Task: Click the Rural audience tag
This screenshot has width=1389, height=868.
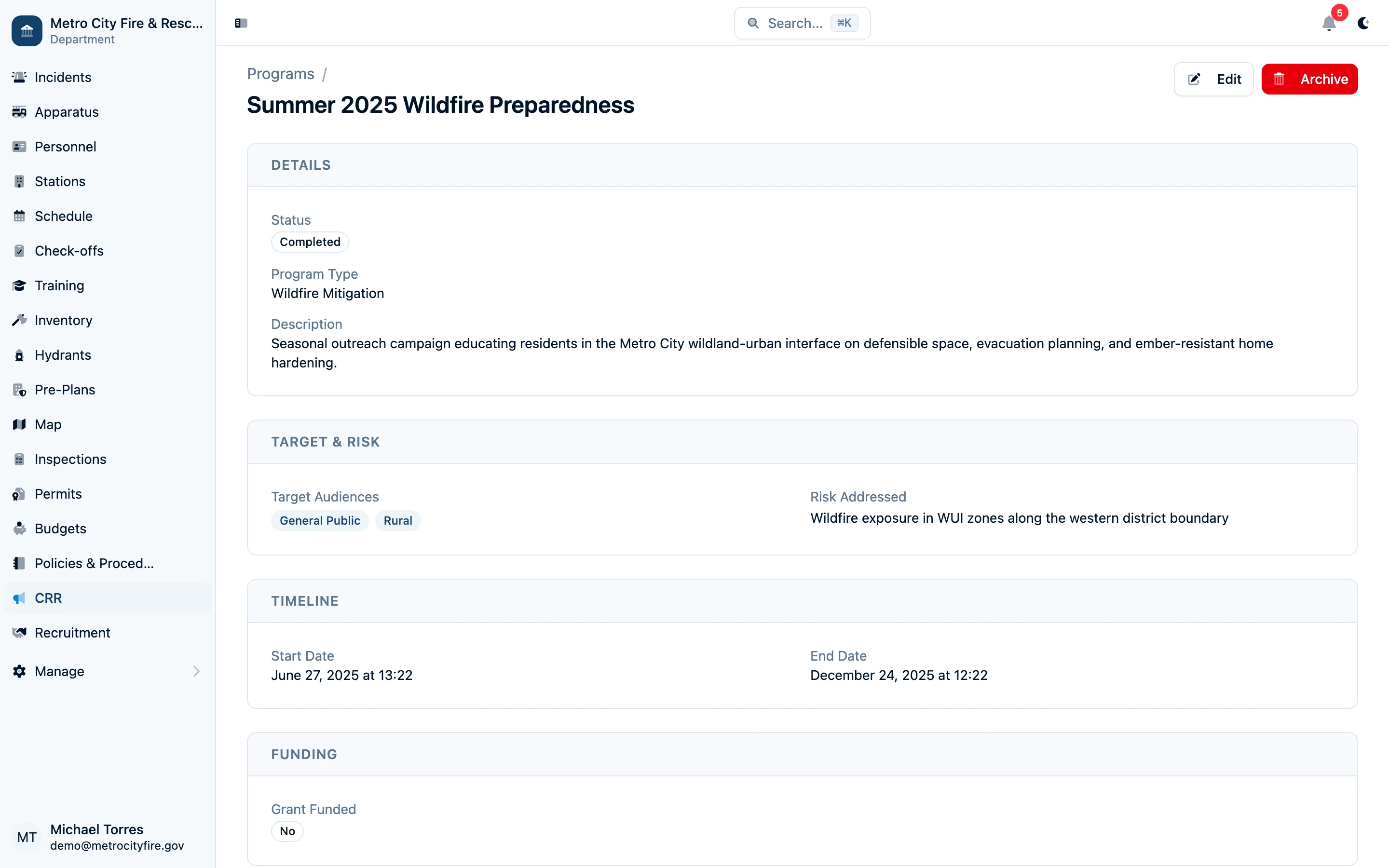Action: click(x=398, y=521)
